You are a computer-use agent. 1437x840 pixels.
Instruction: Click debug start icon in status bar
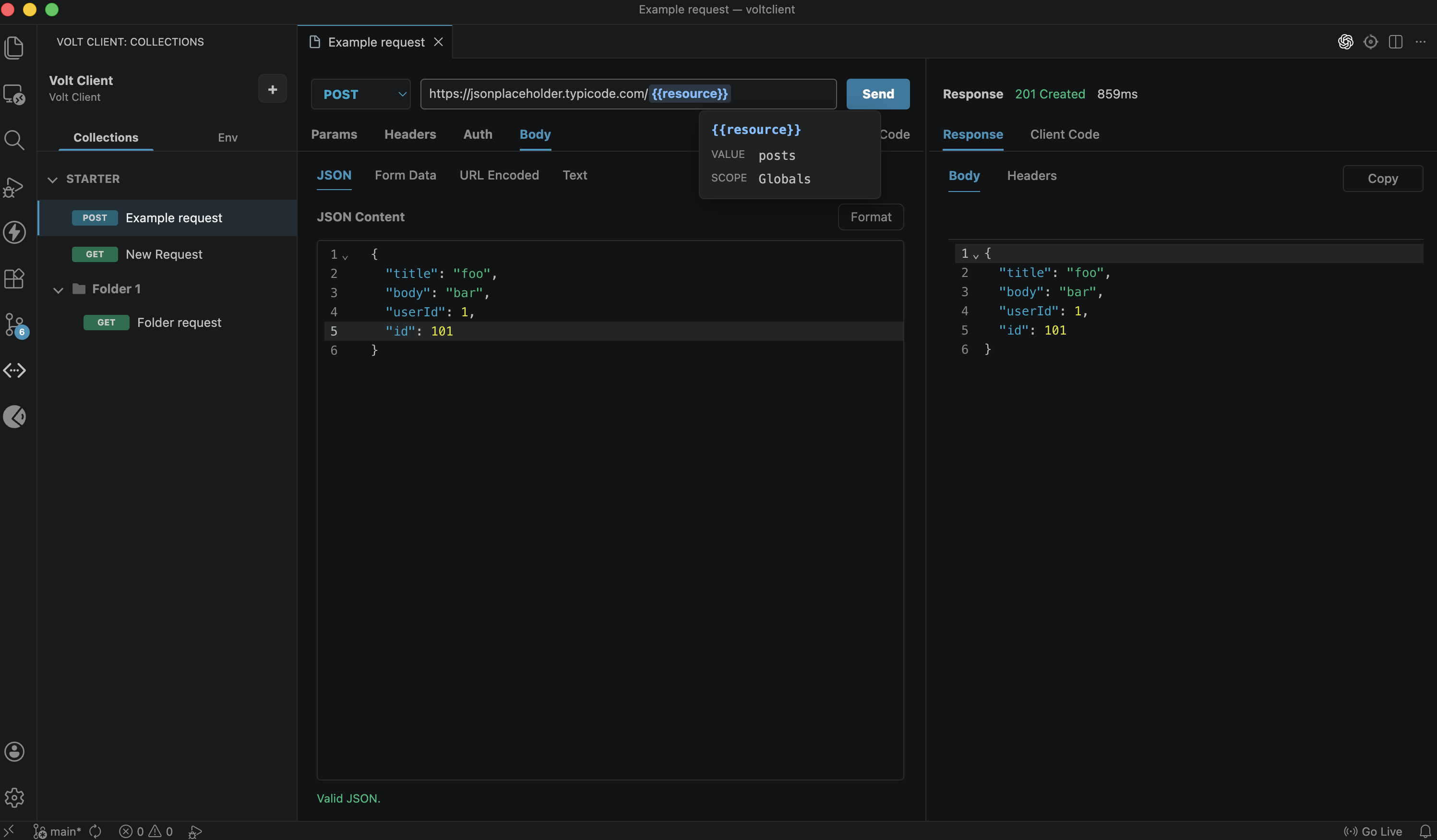[x=195, y=832]
